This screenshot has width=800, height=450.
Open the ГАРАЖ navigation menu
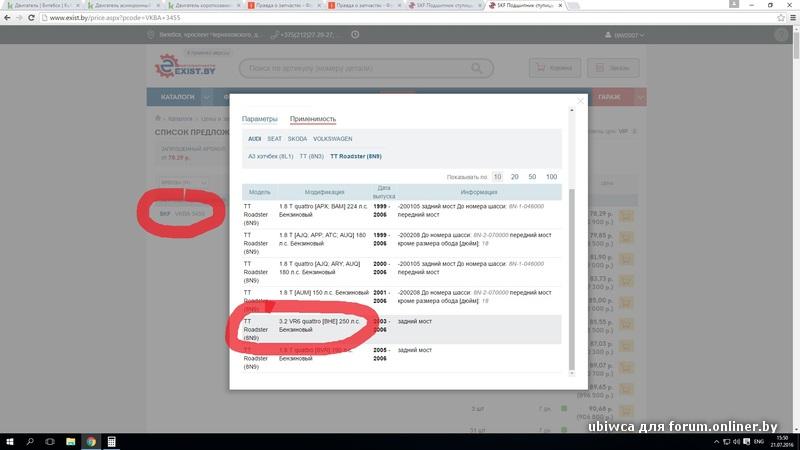(x=609, y=97)
